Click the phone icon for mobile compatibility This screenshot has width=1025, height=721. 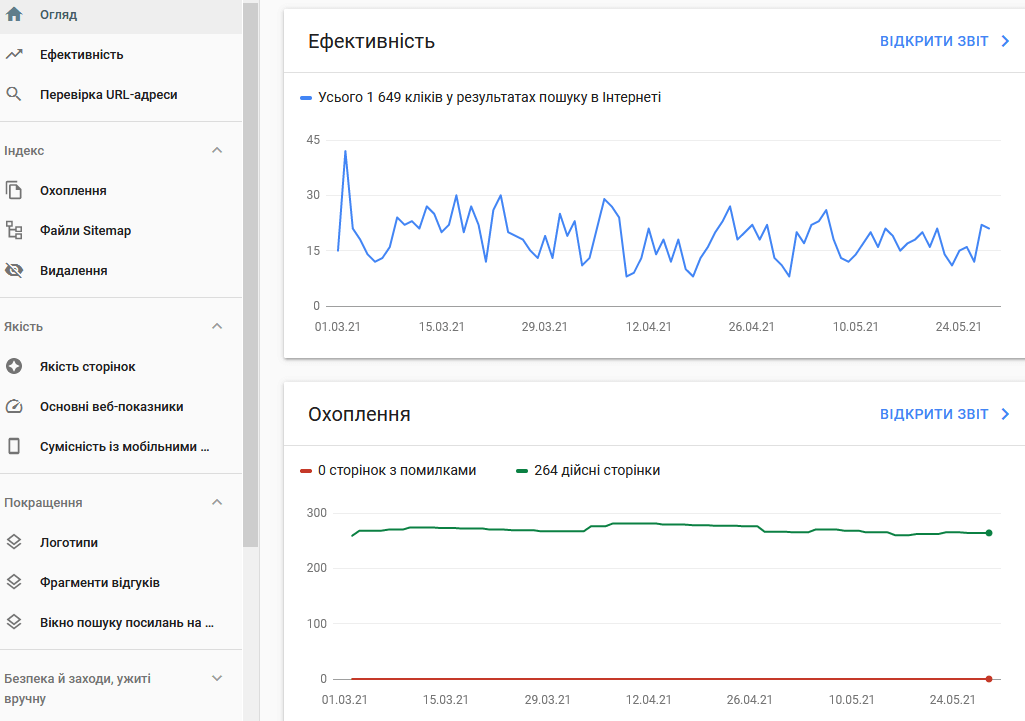[14, 447]
